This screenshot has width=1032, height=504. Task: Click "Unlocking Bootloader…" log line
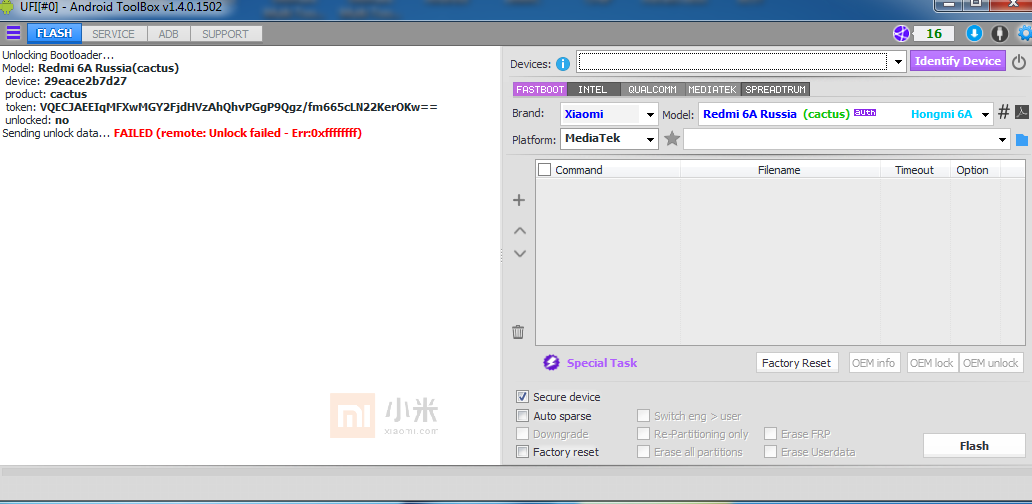tap(59, 55)
